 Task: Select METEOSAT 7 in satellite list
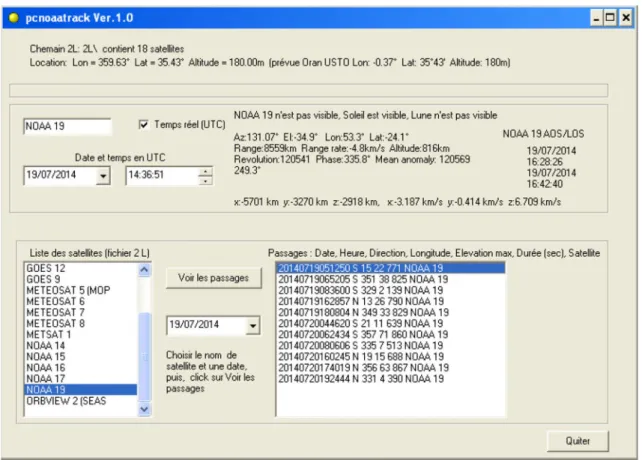(81, 313)
